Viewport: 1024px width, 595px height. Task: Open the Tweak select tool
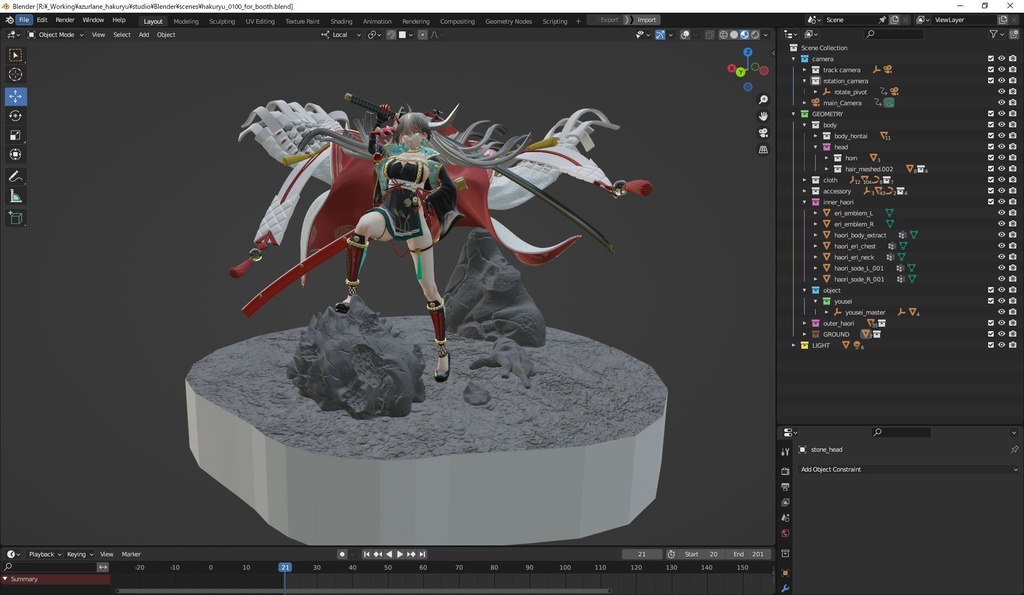[x=13, y=54]
